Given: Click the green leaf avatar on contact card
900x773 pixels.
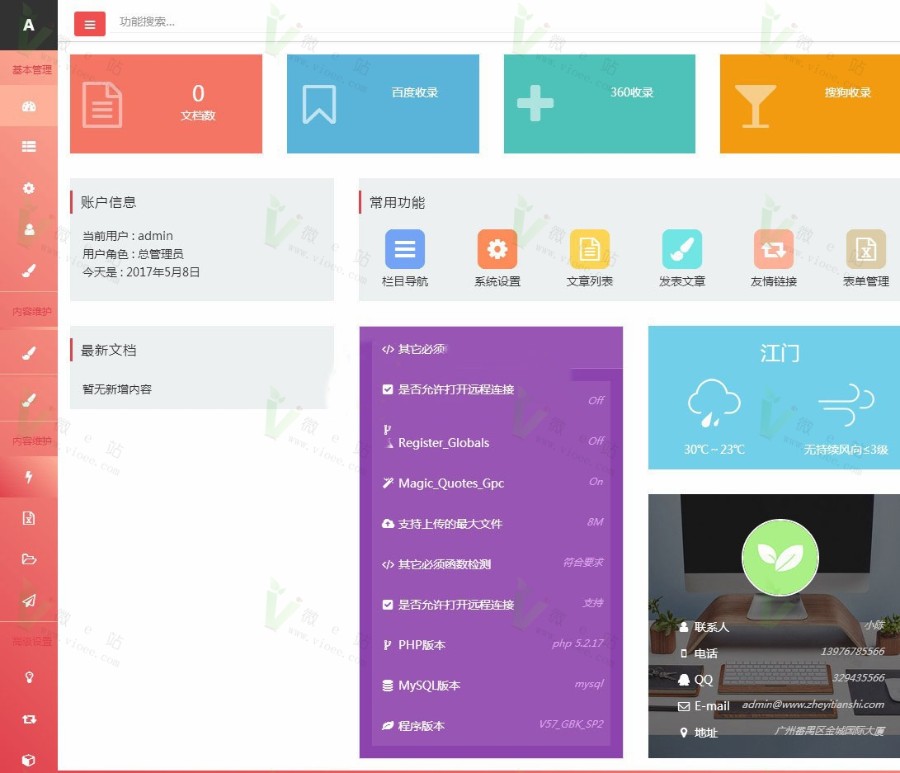Looking at the screenshot, I should tap(780, 557).
